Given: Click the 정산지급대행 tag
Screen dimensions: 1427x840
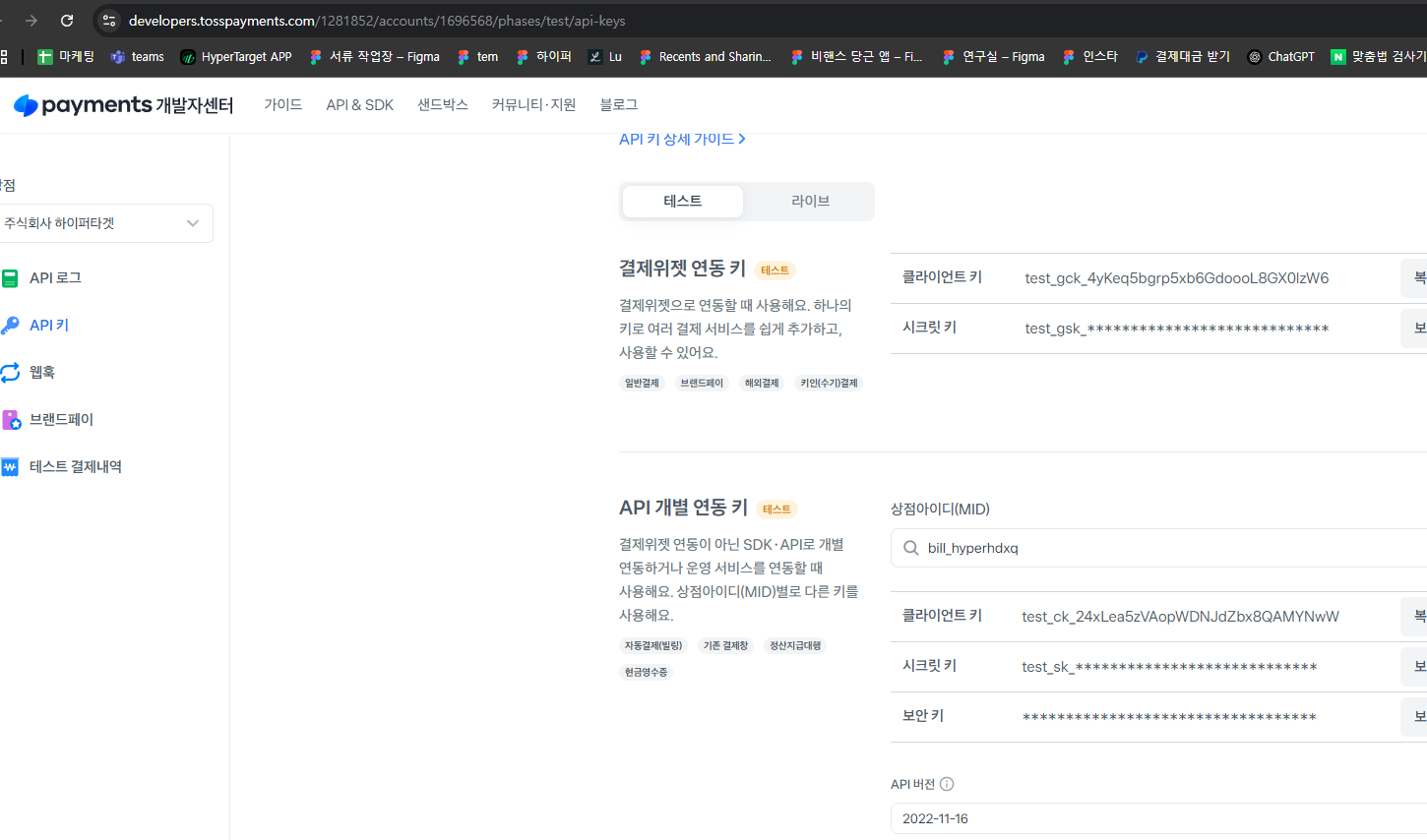Looking at the screenshot, I should pos(795,645).
